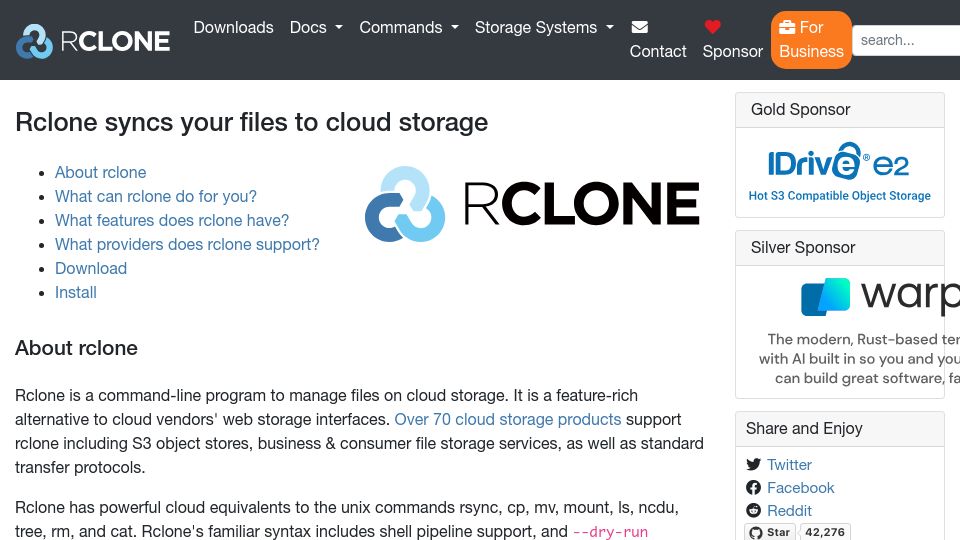Open the Docs dropdown menu
Viewport: 960px width, 540px height.
[316, 28]
